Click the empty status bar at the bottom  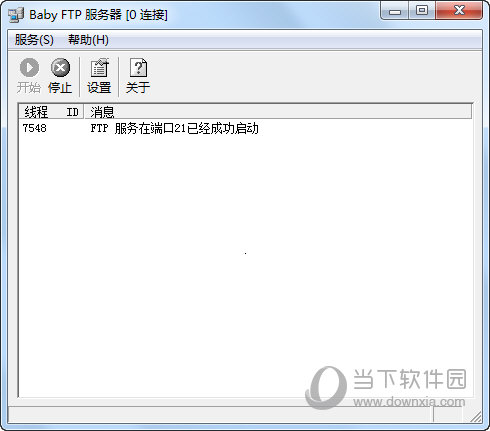(220, 415)
